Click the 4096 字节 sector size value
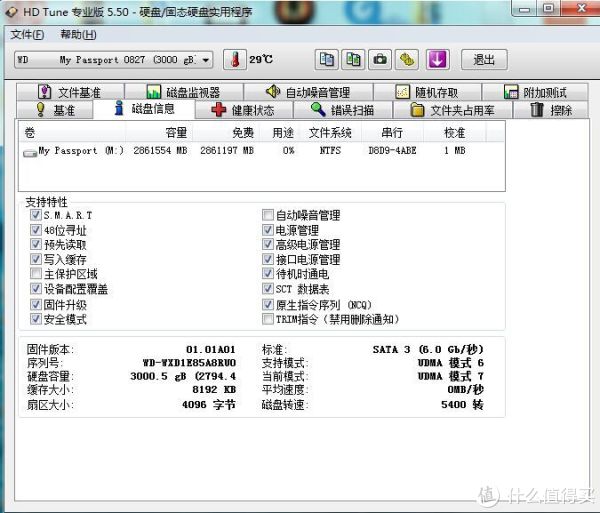 (x=209, y=404)
